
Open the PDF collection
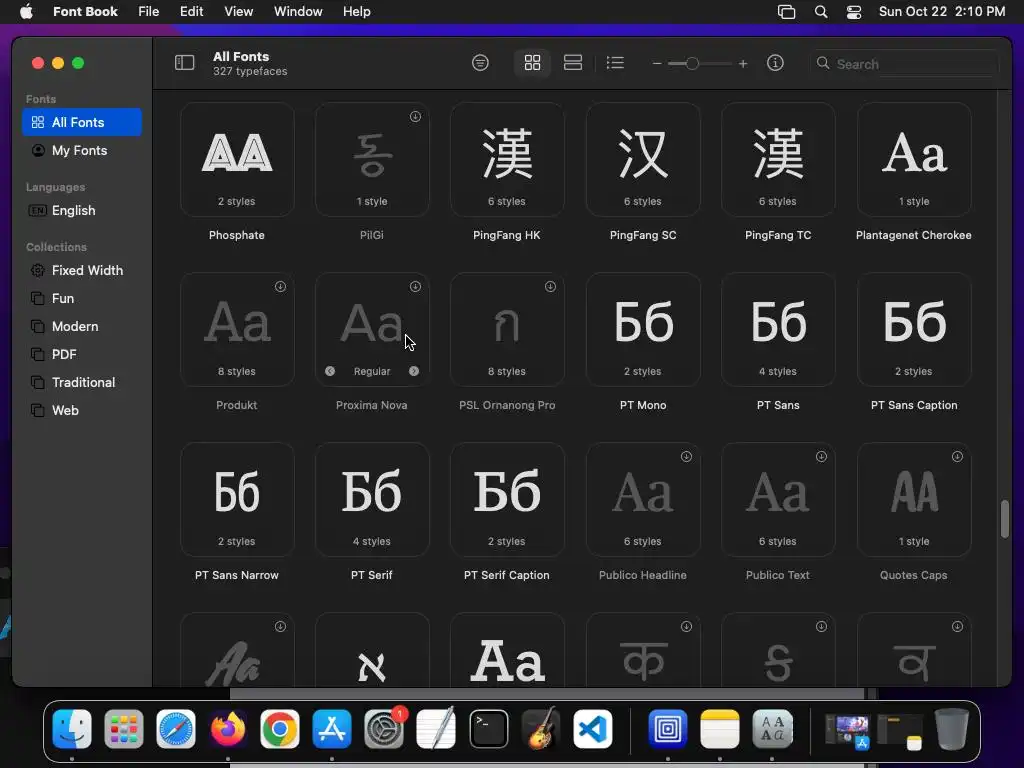click(x=82, y=355)
